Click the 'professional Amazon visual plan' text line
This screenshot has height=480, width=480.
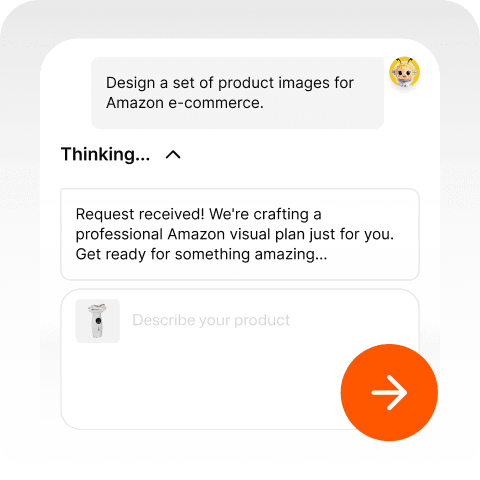(x=235, y=234)
